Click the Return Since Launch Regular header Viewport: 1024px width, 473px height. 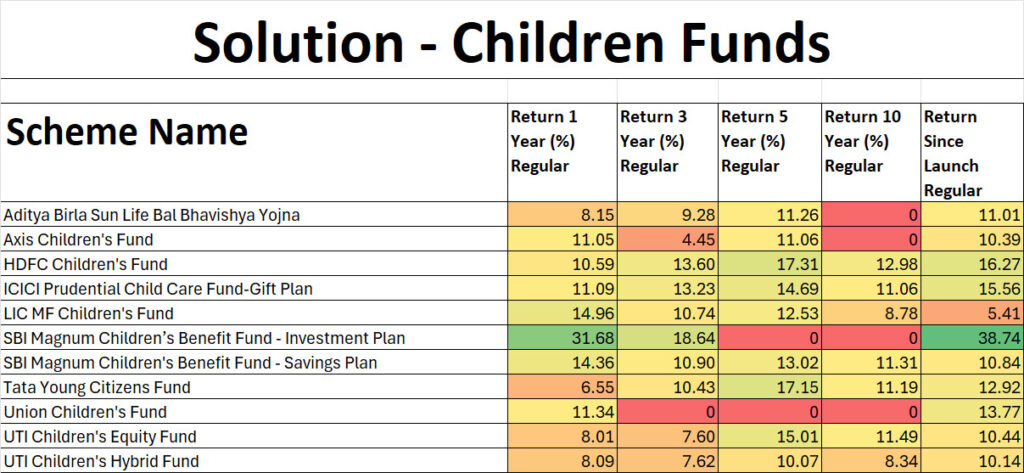pyautogui.click(x=972, y=152)
